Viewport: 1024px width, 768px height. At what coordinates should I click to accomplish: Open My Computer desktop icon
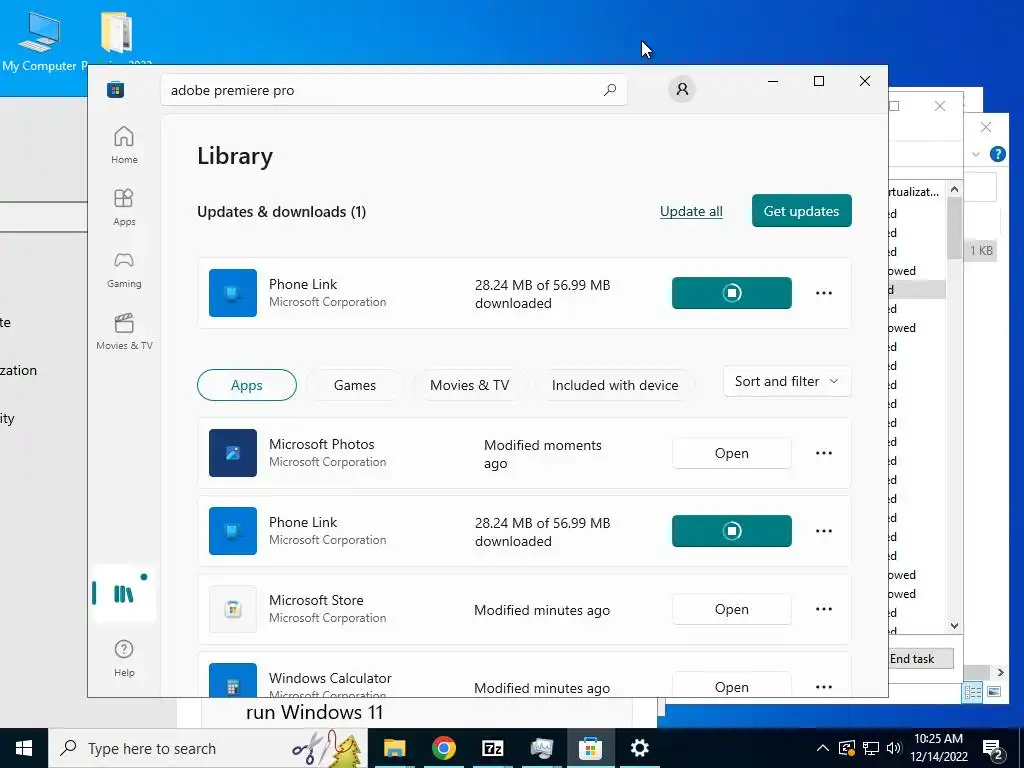point(39,41)
